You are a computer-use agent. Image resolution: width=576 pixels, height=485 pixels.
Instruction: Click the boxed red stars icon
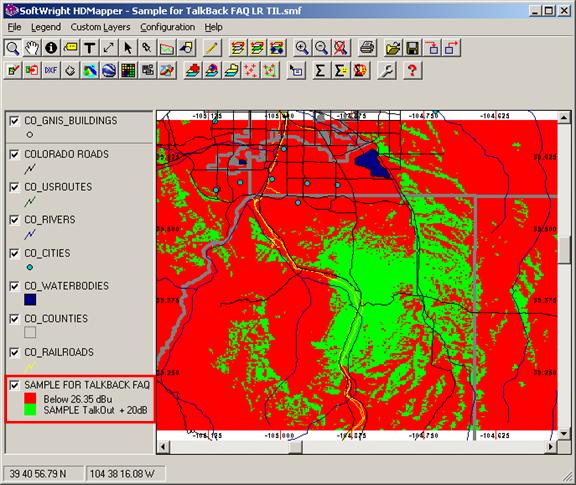coord(270,70)
